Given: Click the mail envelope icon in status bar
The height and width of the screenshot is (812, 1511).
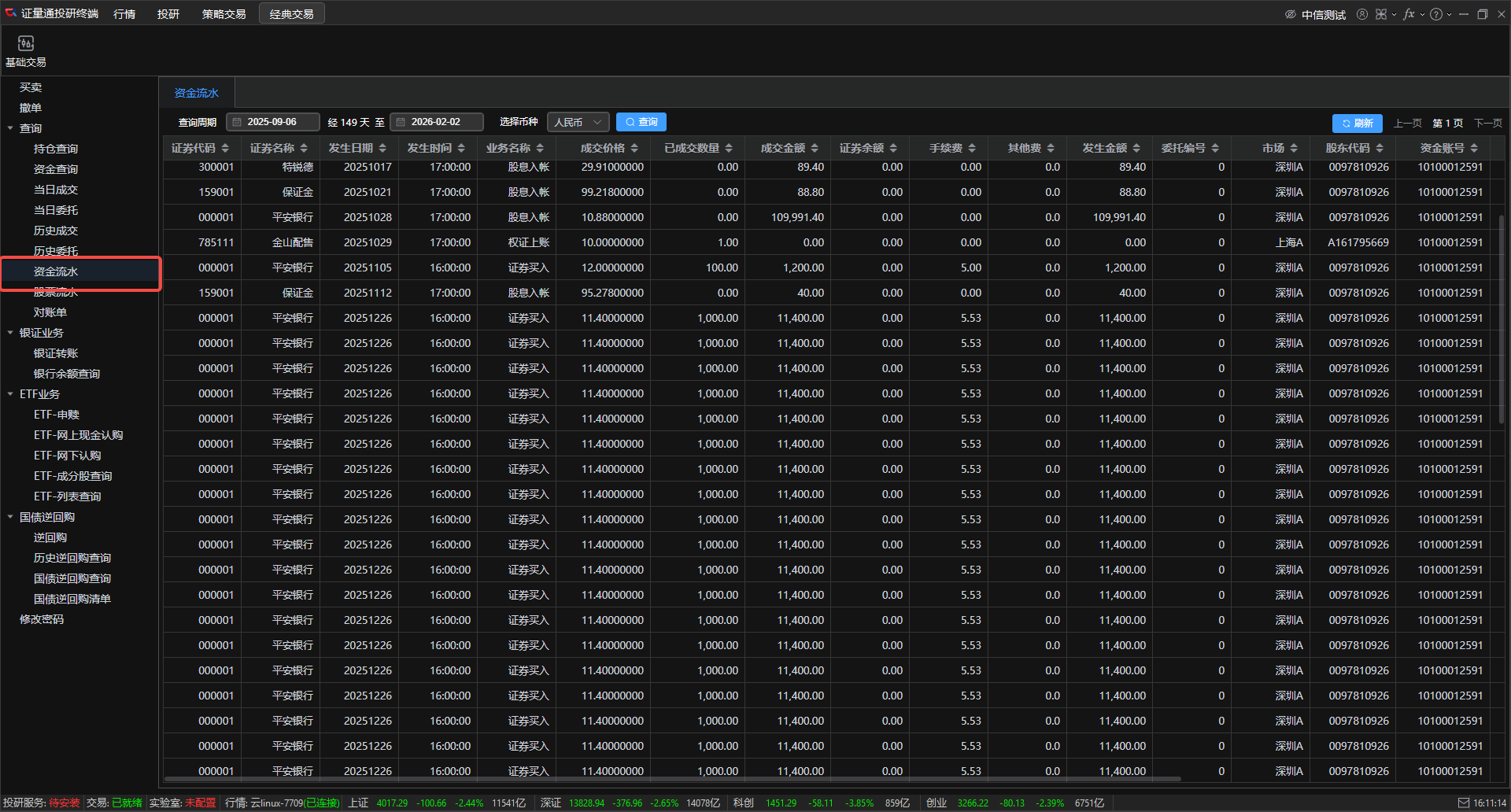Looking at the screenshot, I should [1464, 803].
